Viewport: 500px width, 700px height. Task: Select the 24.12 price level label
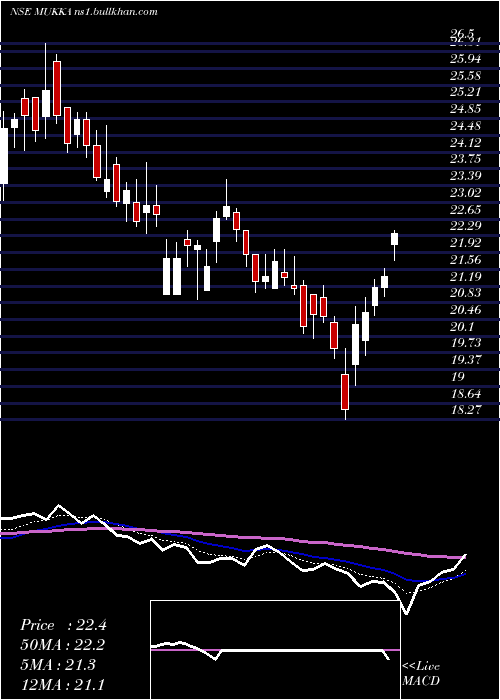click(465, 143)
